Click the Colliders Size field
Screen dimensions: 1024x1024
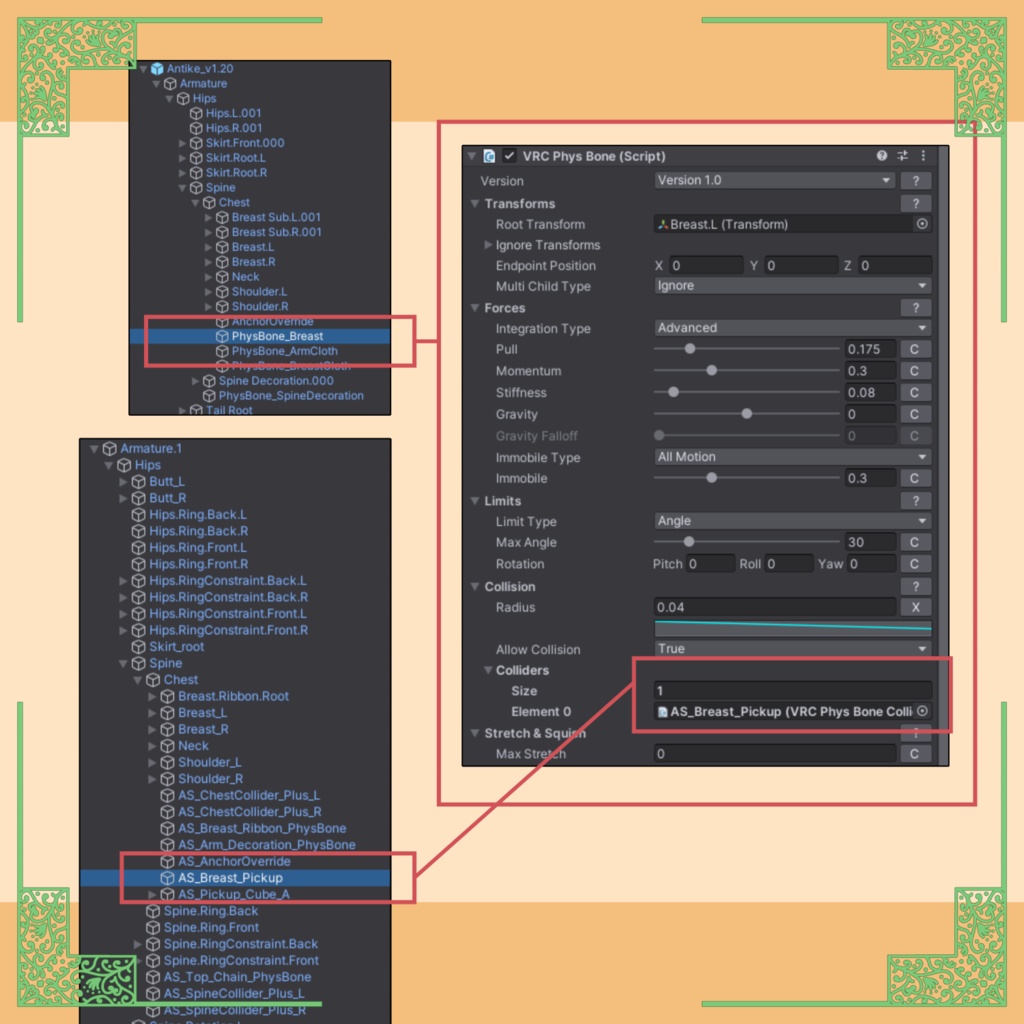(793, 690)
